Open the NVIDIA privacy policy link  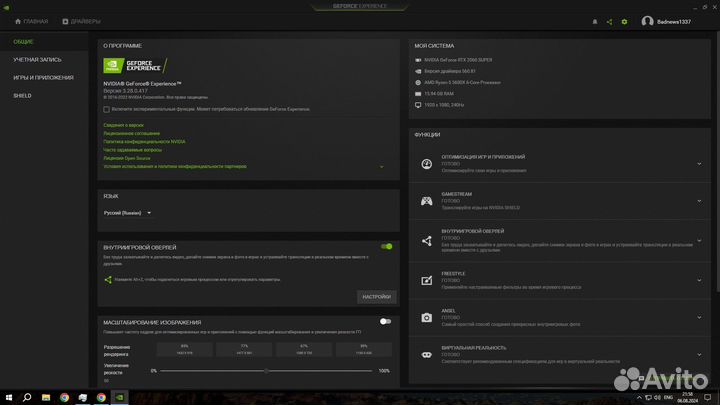[145, 142]
